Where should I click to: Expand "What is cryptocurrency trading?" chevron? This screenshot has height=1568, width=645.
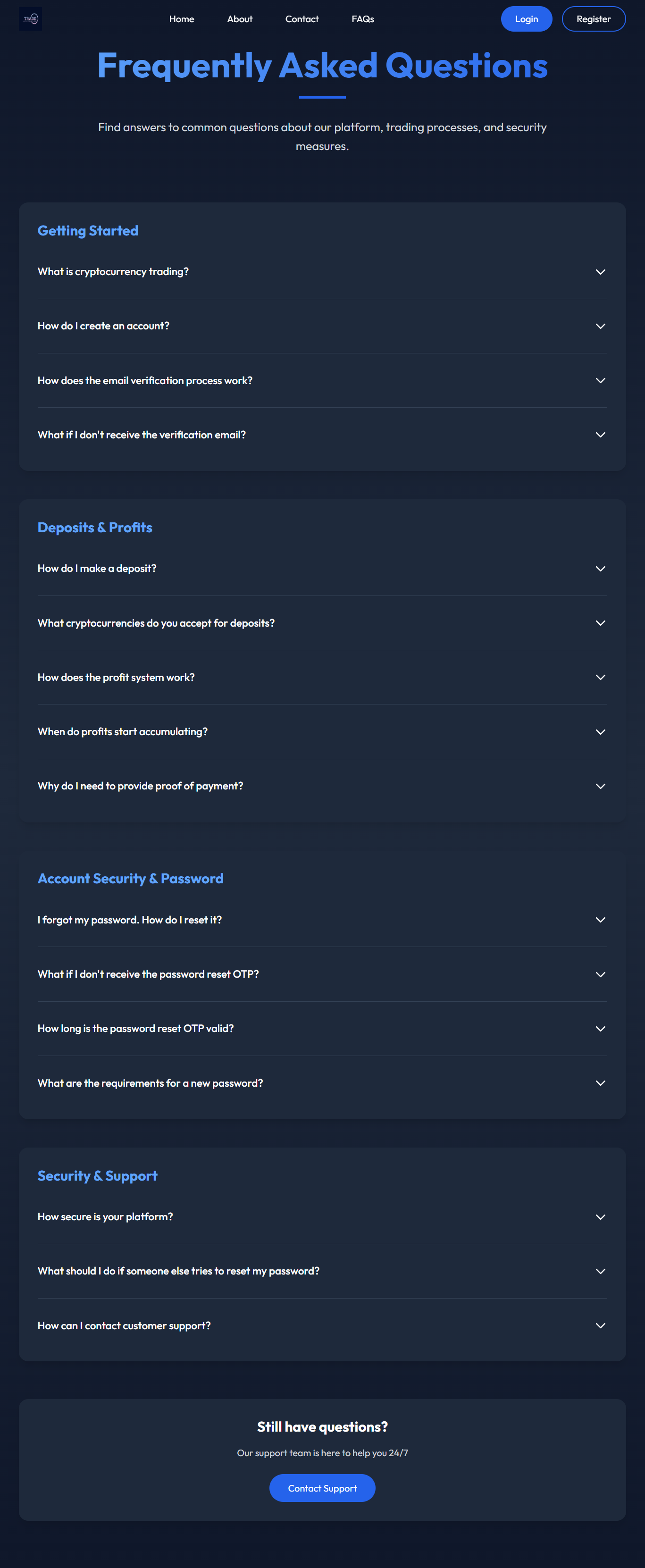coord(600,272)
